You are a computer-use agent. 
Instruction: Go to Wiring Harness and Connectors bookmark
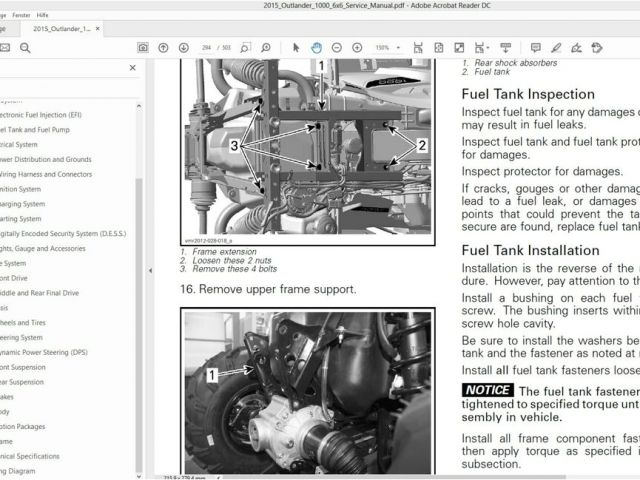click(x=44, y=173)
